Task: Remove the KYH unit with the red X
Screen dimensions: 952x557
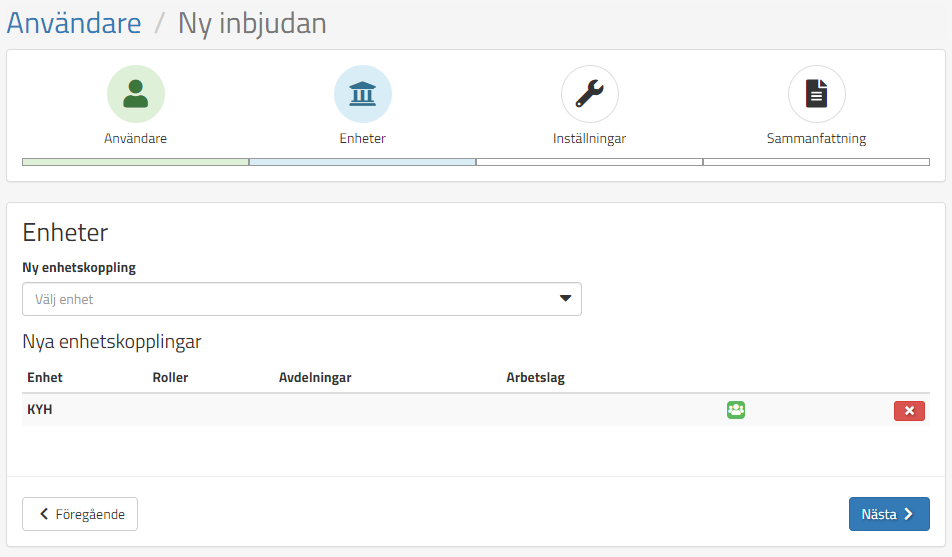Action: coord(909,410)
